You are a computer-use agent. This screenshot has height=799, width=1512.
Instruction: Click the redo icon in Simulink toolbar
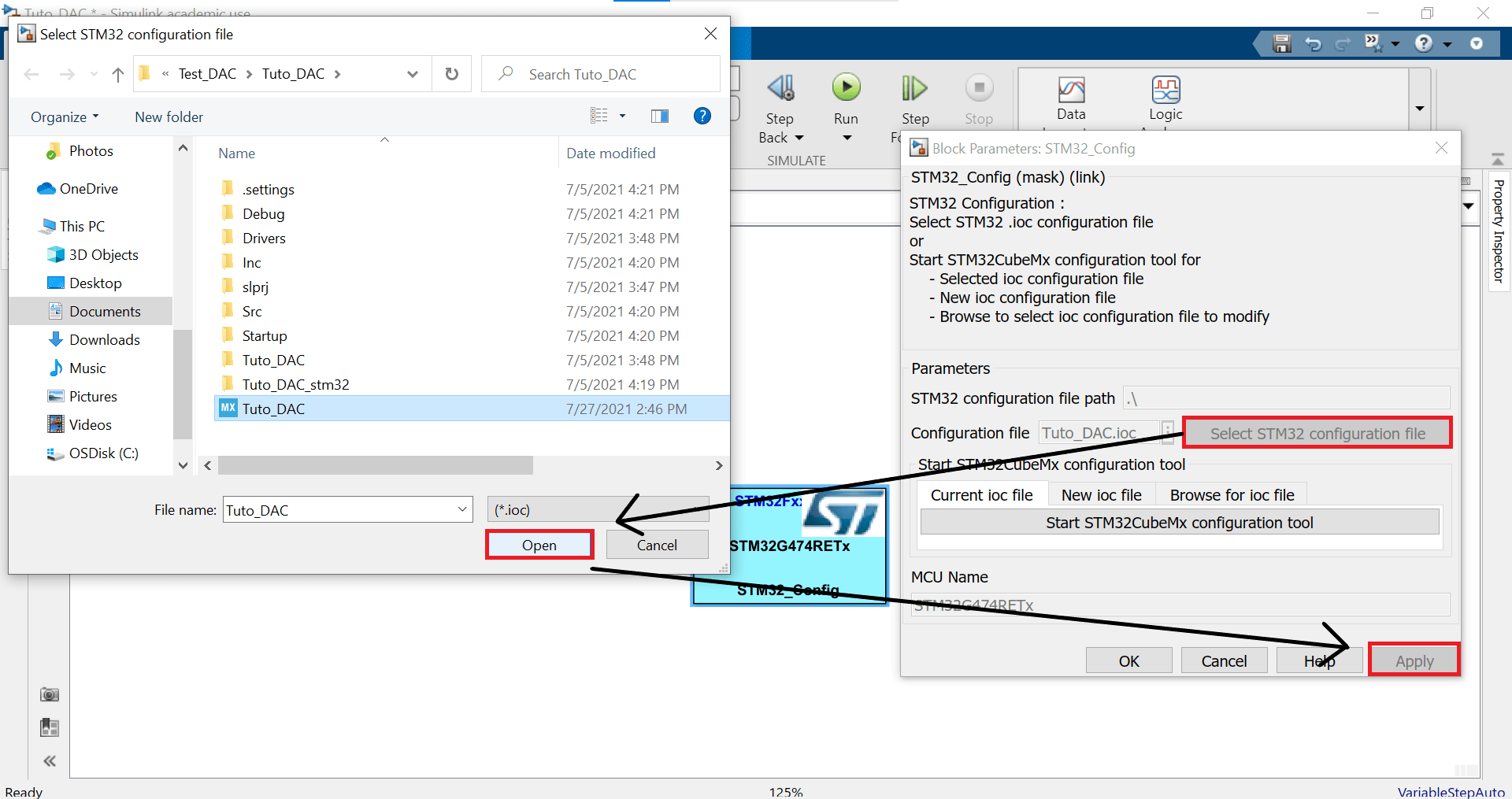tap(1343, 44)
